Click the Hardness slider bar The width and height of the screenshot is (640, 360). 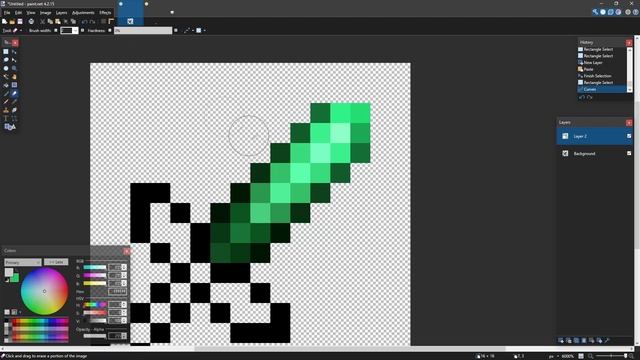(x=143, y=30)
